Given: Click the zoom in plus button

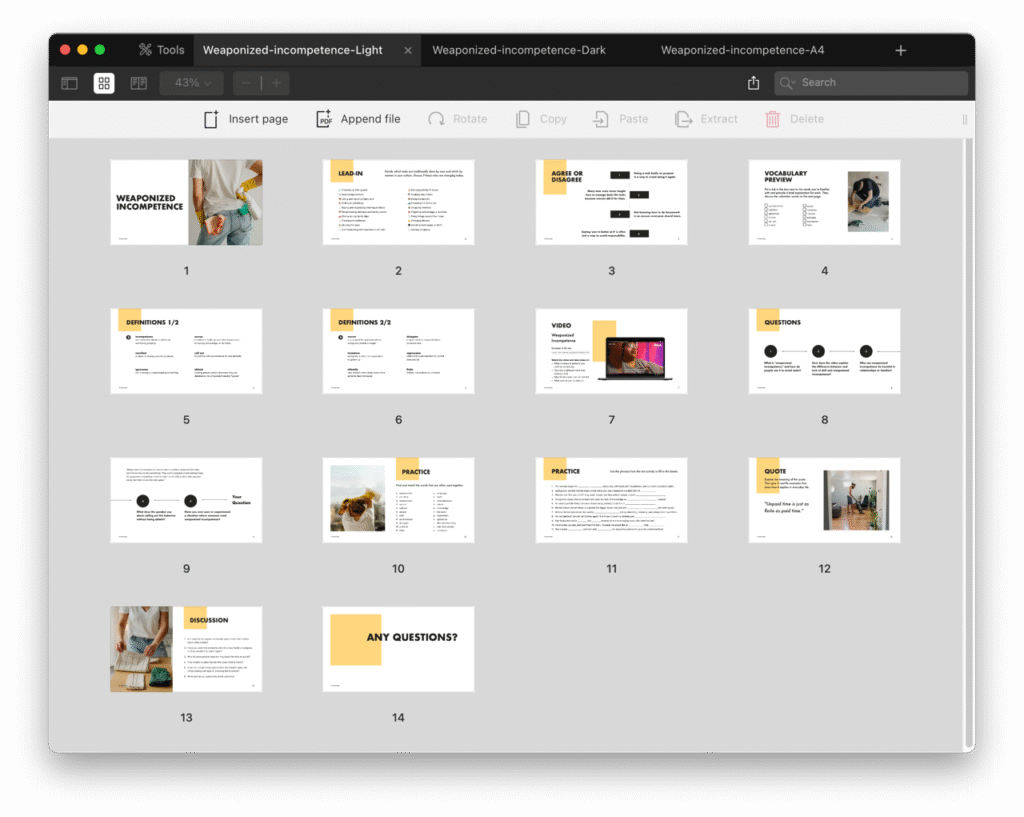Looking at the screenshot, I should point(277,83).
